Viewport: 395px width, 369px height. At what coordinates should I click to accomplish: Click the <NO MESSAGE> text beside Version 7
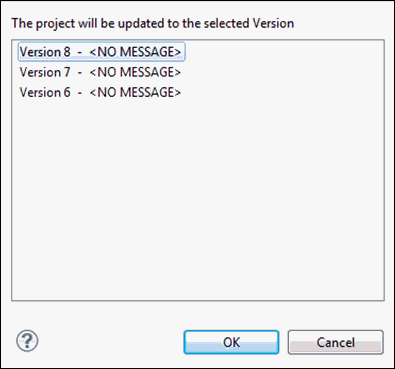pyautogui.click(x=135, y=72)
